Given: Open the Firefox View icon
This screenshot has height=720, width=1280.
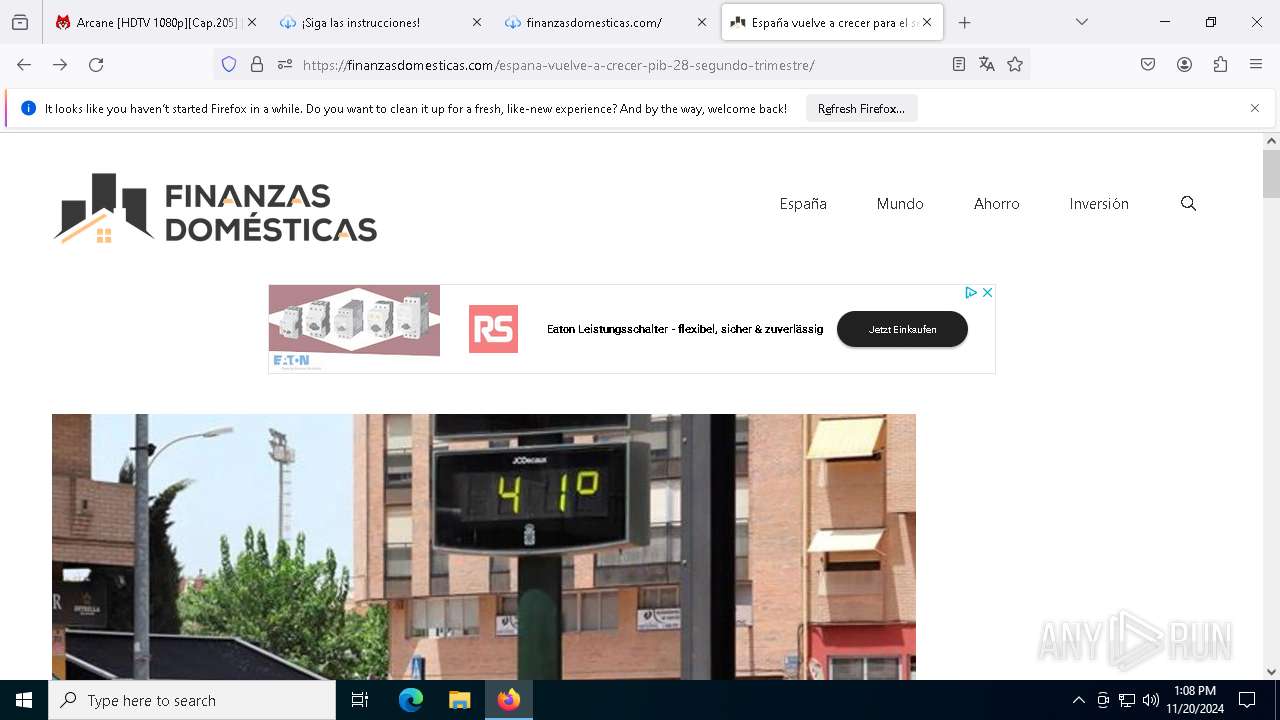Looking at the screenshot, I should click(20, 22).
